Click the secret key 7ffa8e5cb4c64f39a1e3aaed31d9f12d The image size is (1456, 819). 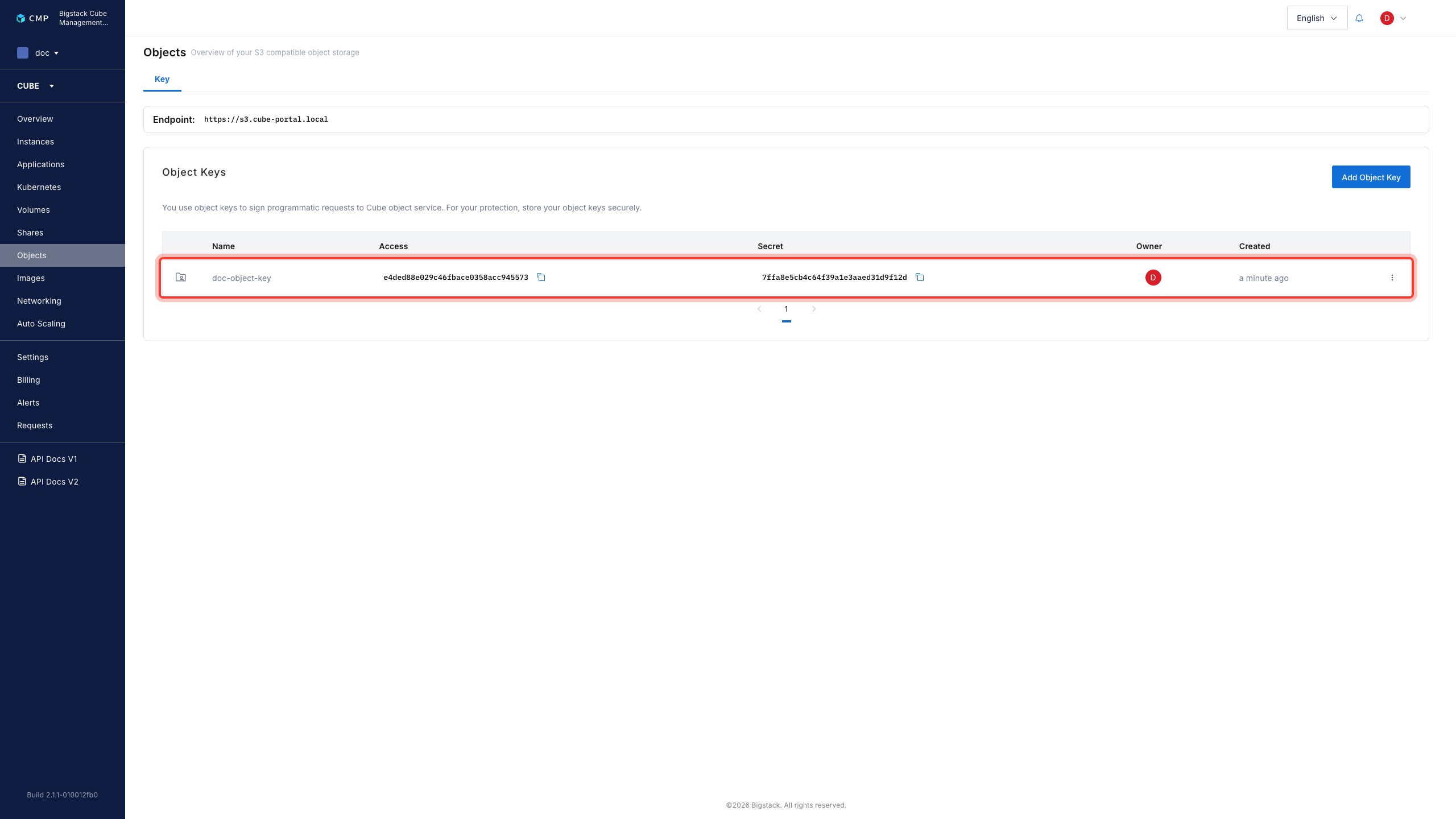(x=834, y=278)
